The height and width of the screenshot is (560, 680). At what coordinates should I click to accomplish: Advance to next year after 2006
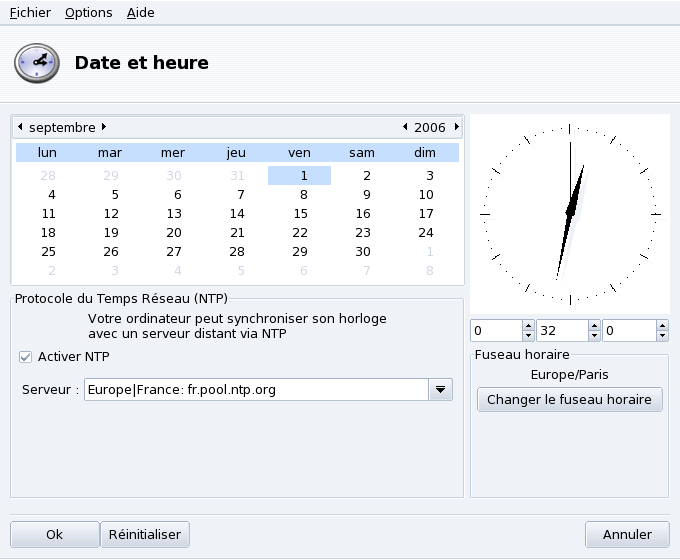click(457, 127)
